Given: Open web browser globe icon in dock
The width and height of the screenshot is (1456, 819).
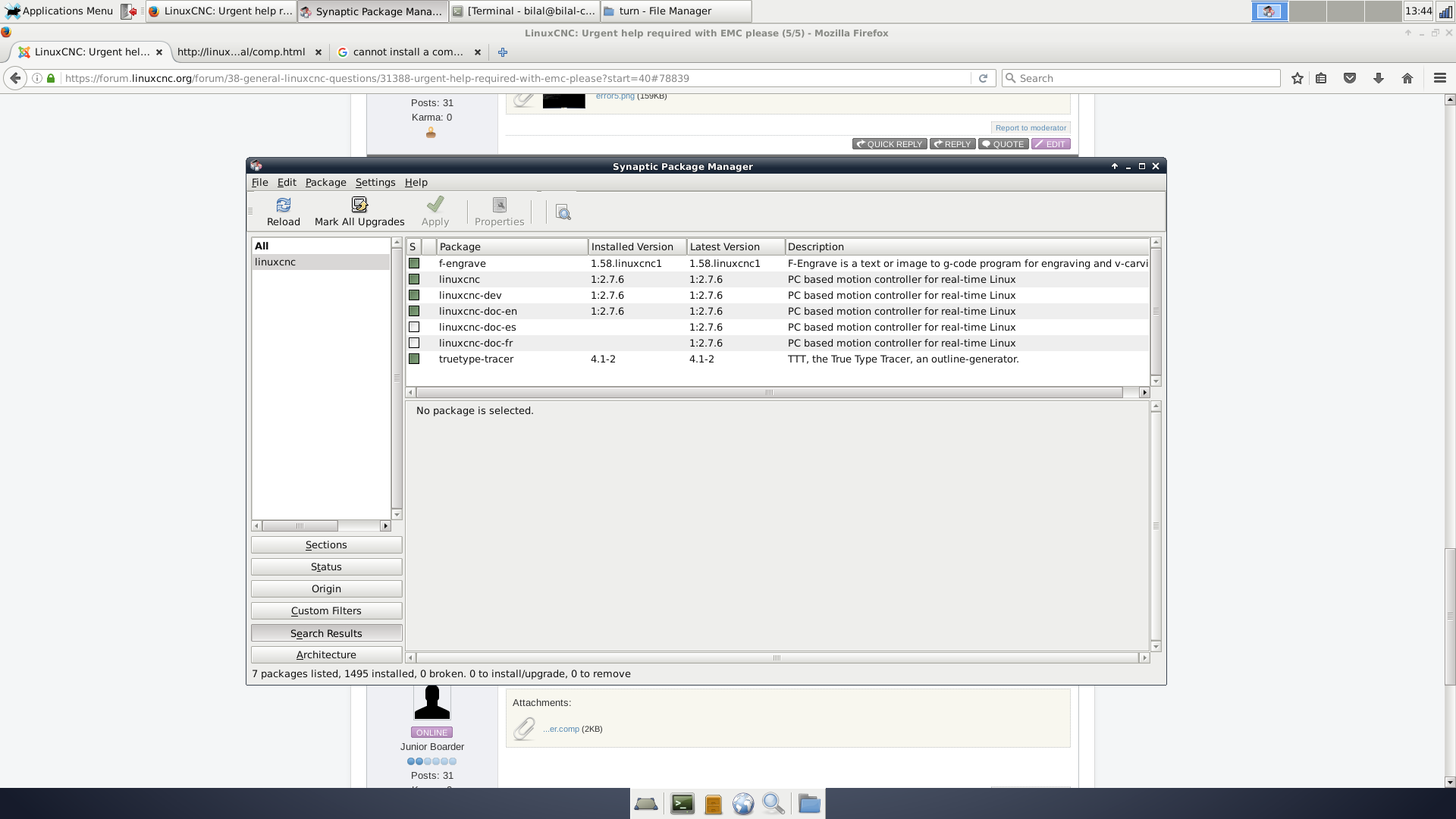Looking at the screenshot, I should (x=743, y=804).
